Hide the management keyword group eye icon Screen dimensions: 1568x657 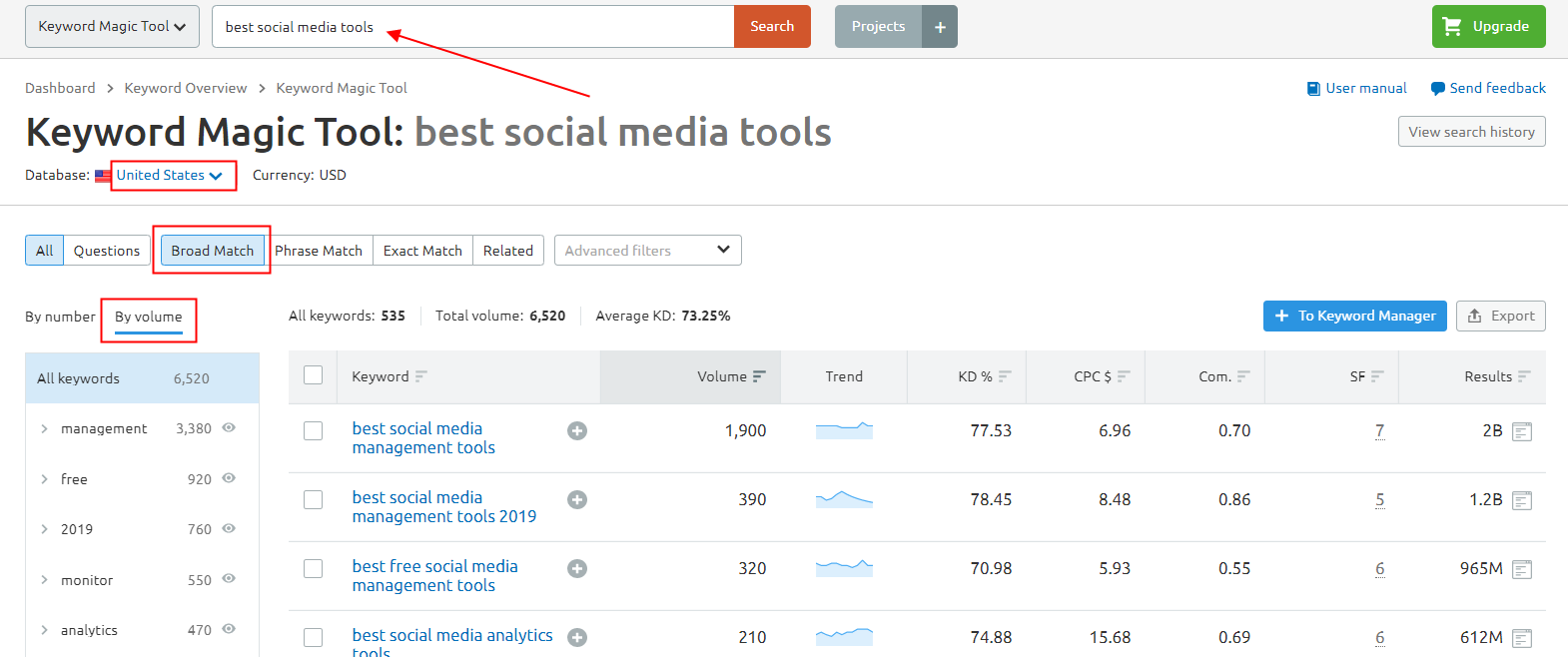pos(229,427)
